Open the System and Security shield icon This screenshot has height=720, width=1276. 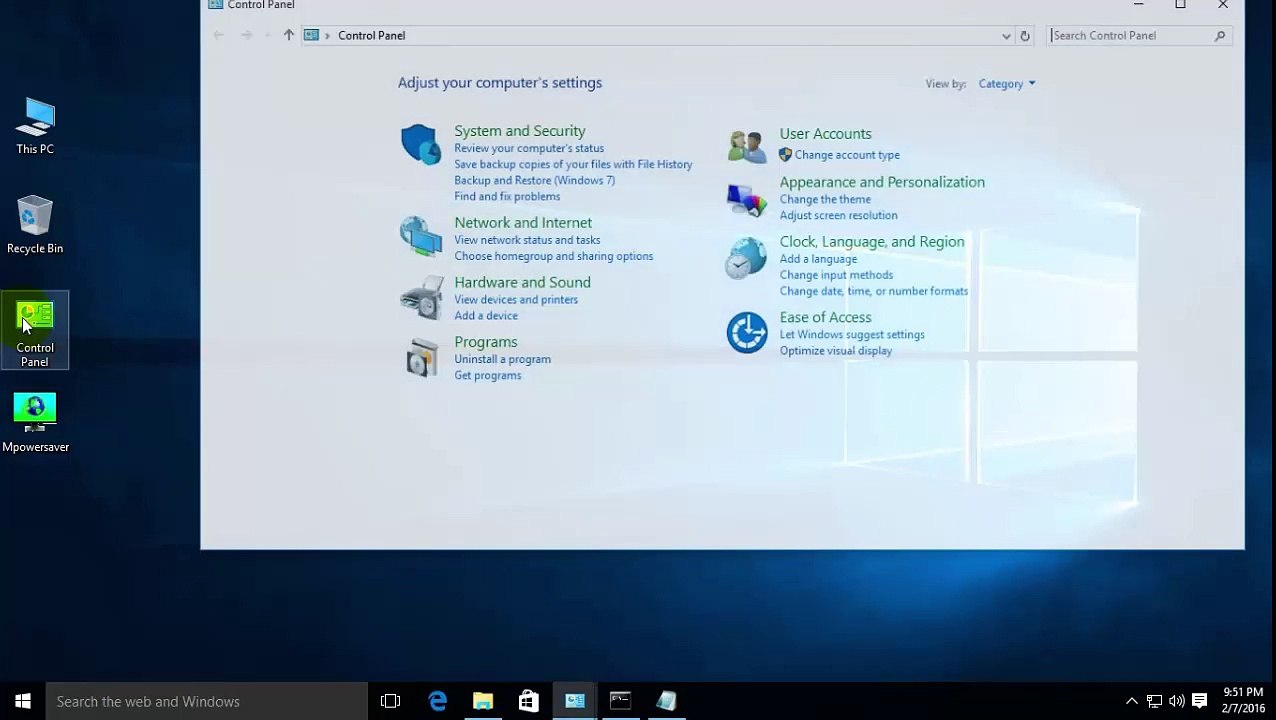click(x=421, y=145)
